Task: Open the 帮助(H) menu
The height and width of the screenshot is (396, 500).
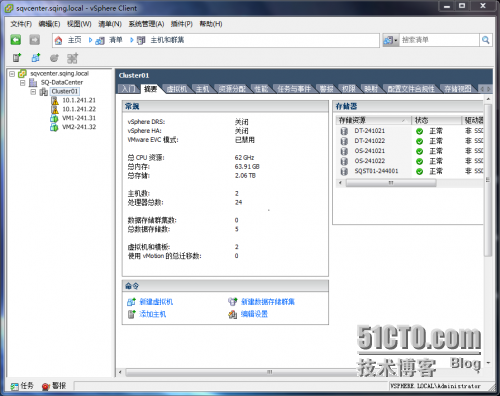Action: (x=211, y=24)
